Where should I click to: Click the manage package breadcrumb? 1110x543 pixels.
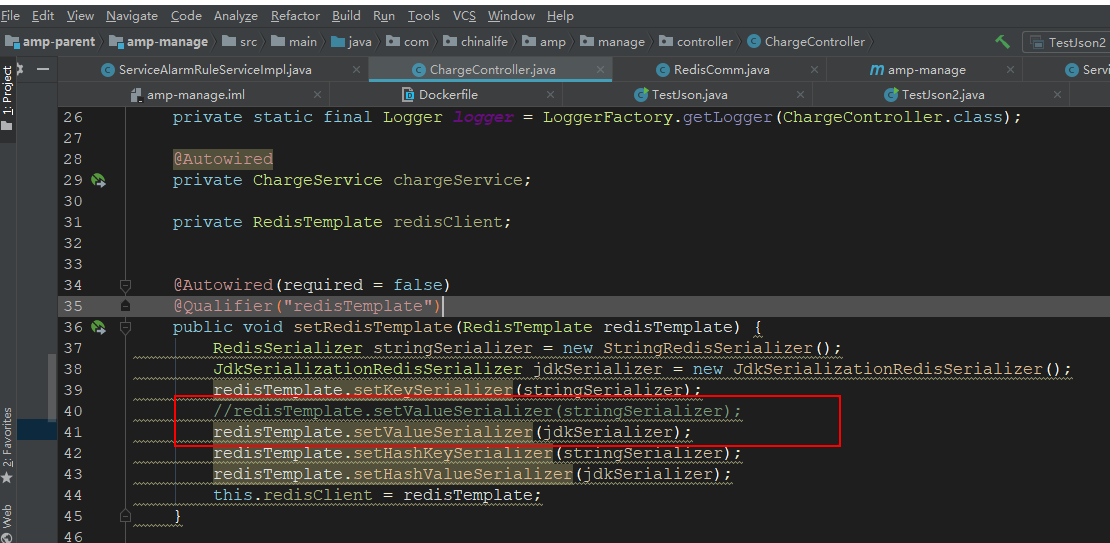point(612,42)
